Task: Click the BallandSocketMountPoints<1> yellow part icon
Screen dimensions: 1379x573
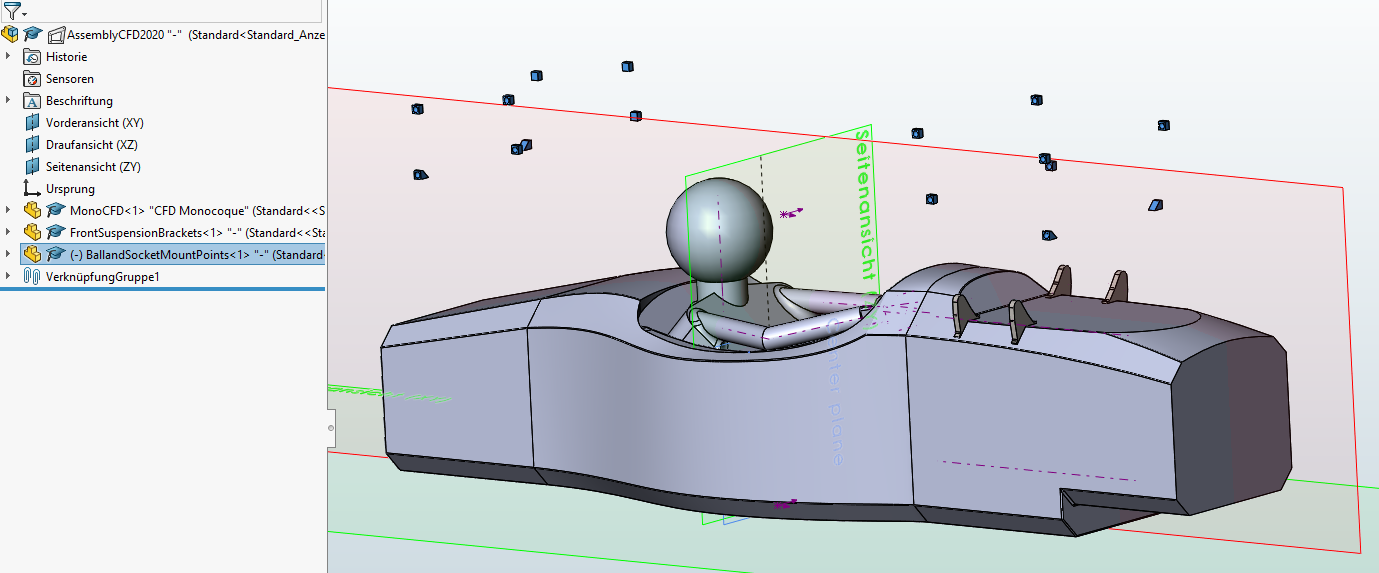Action: click(32, 254)
